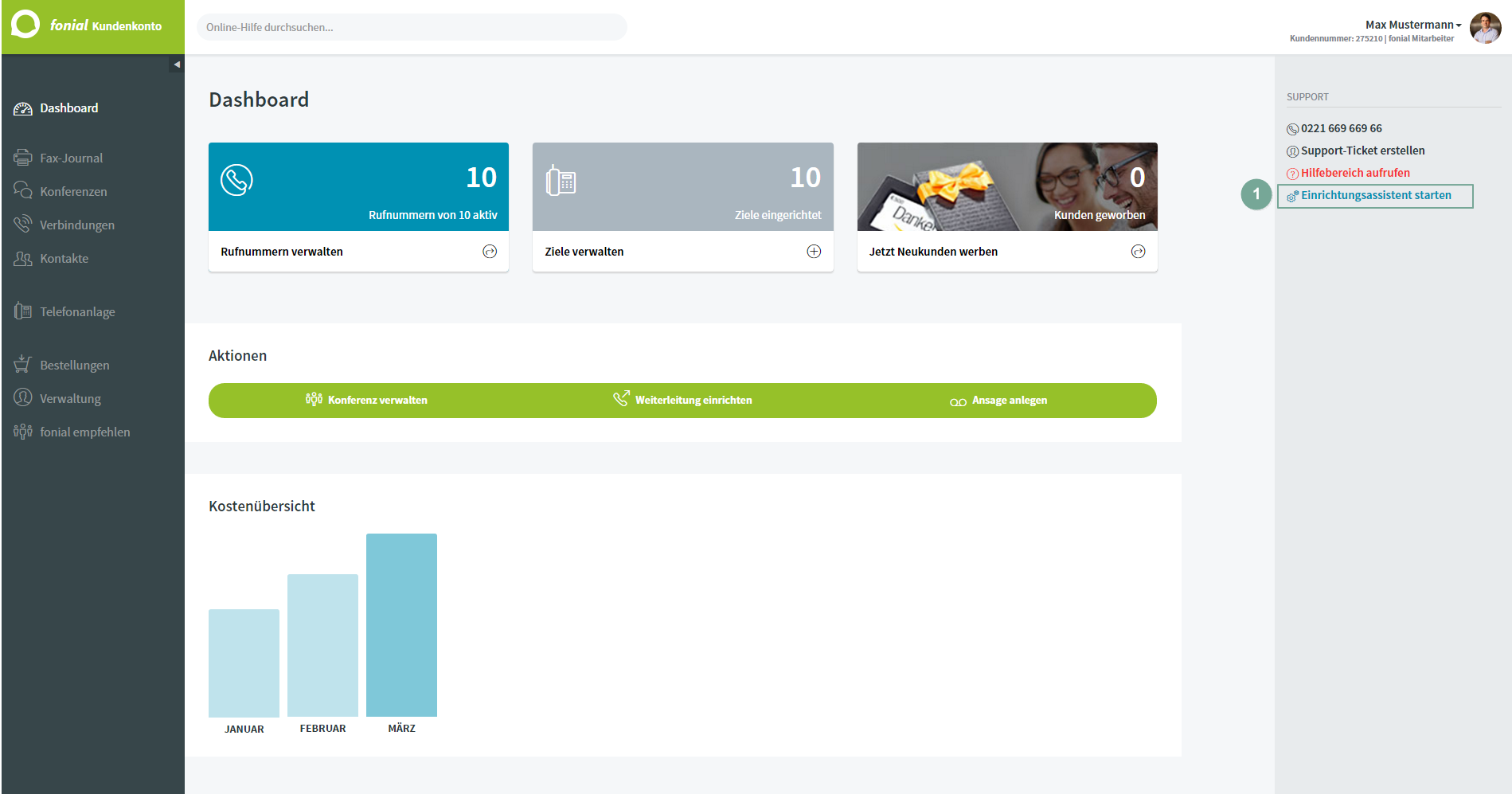Click the Verbindungen phone icon in sidebar
The width and height of the screenshot is (1512, 794).
click(x=23, y=225)
